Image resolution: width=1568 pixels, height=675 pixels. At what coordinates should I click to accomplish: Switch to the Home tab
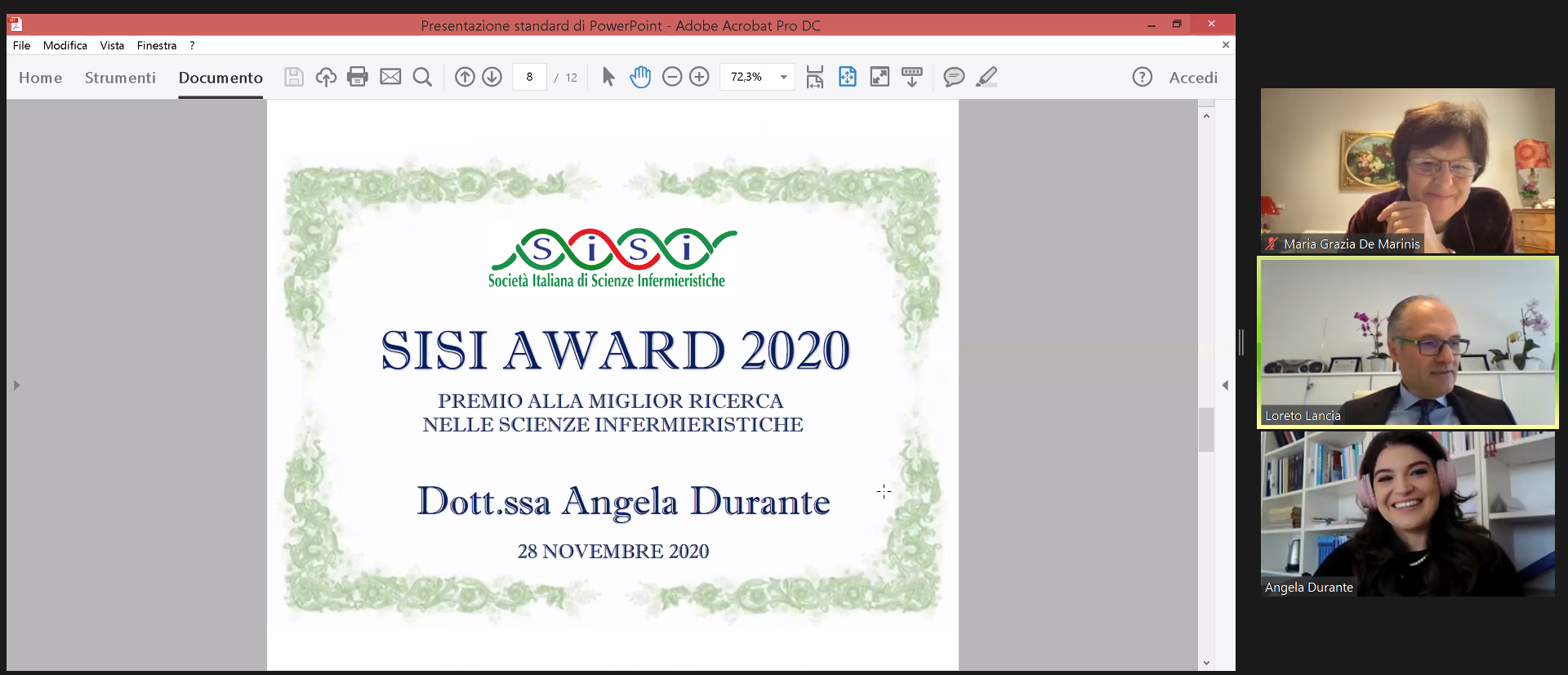[x=41, y=78]
